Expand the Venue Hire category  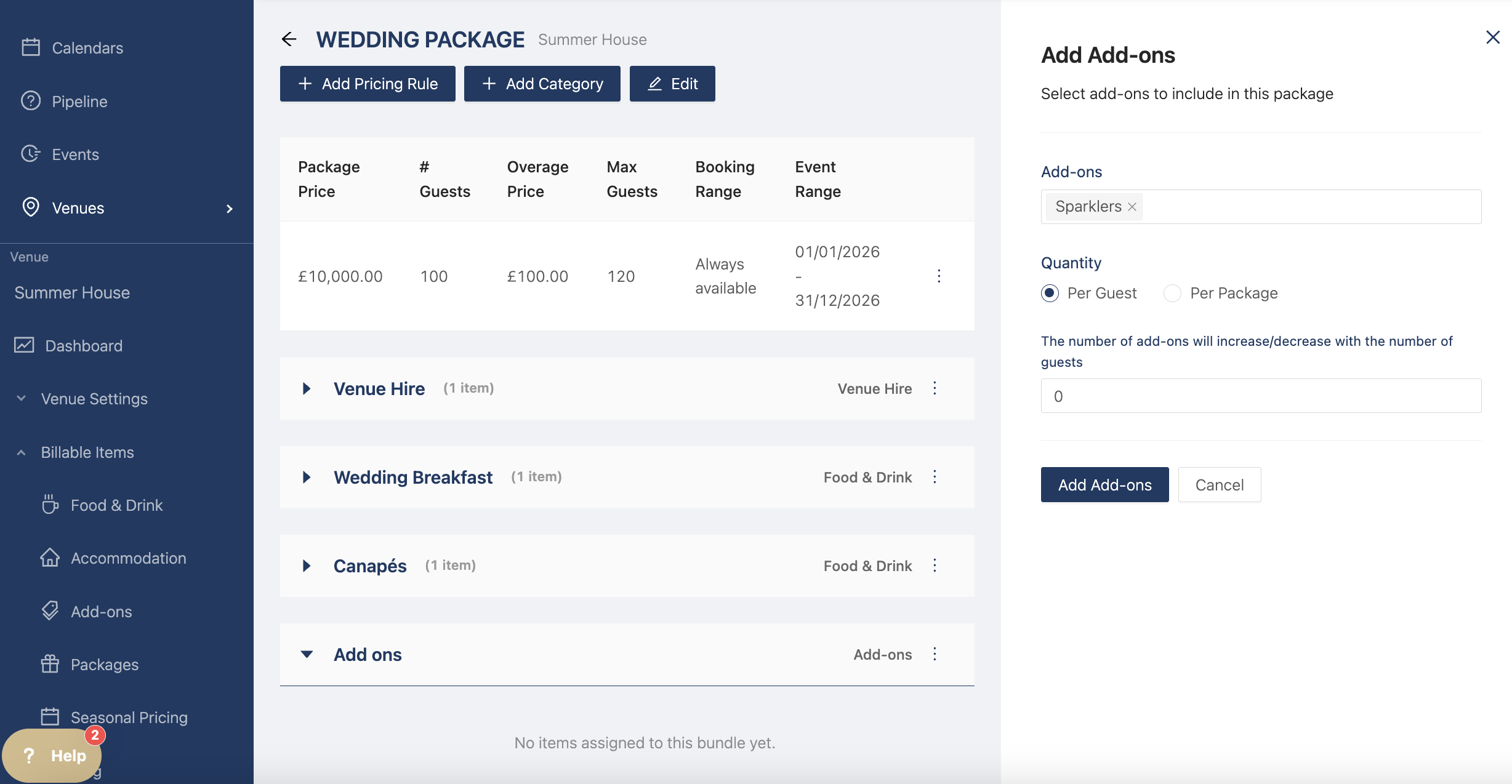click(x=307, y=388)
